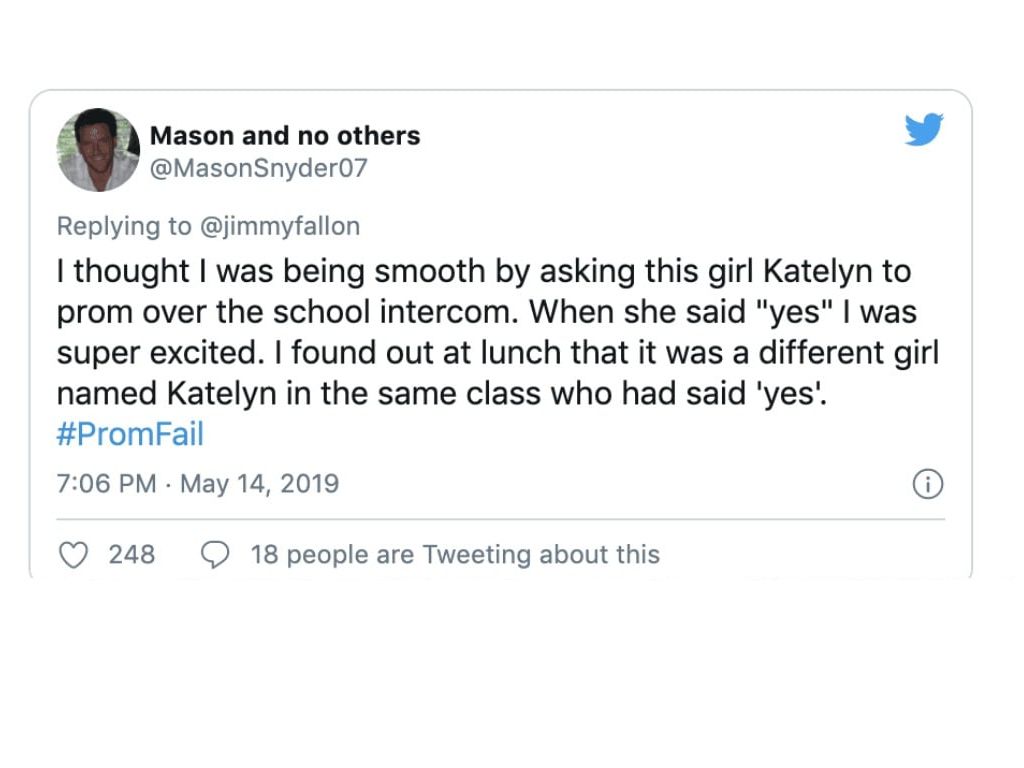Open the tweet info circle icon
Screen dimensions: 1024x768
coord(928,485)
